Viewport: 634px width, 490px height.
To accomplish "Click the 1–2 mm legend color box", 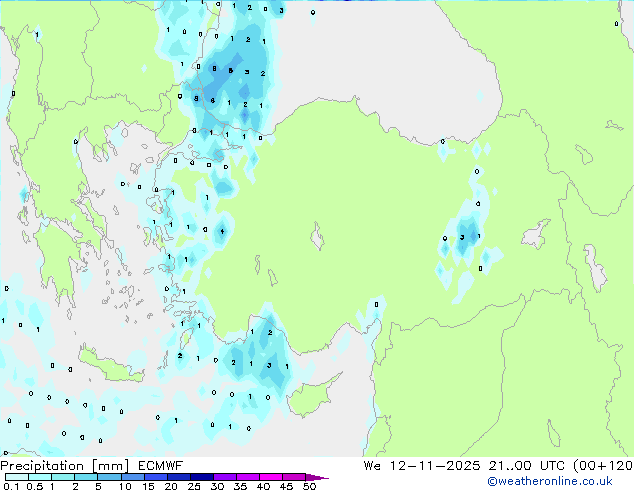I will point(63,477).
